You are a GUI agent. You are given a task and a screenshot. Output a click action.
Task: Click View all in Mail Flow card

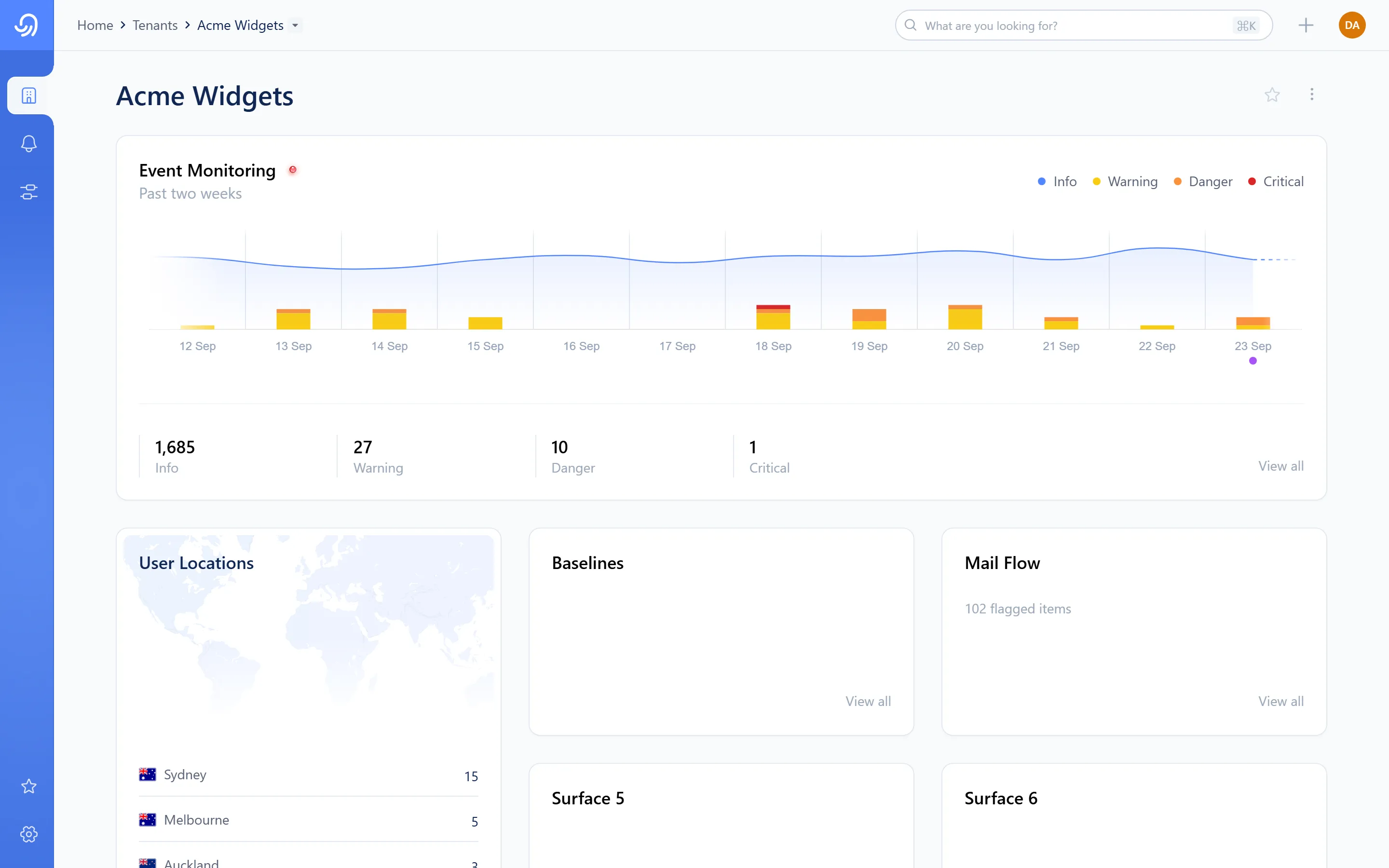click(x=1280, y=702)
